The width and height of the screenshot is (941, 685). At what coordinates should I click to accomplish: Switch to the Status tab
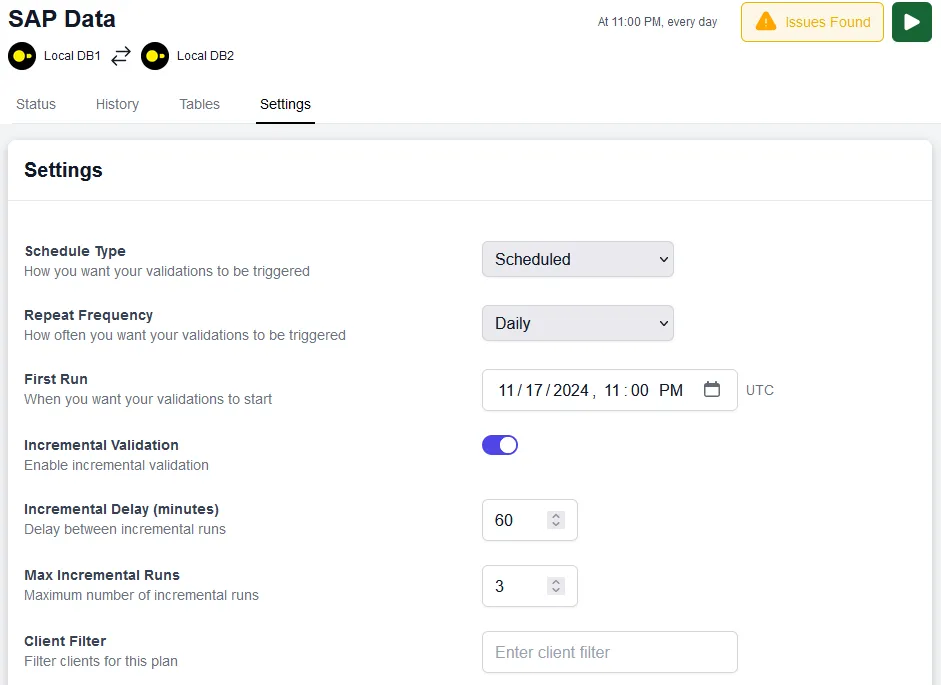36,104
